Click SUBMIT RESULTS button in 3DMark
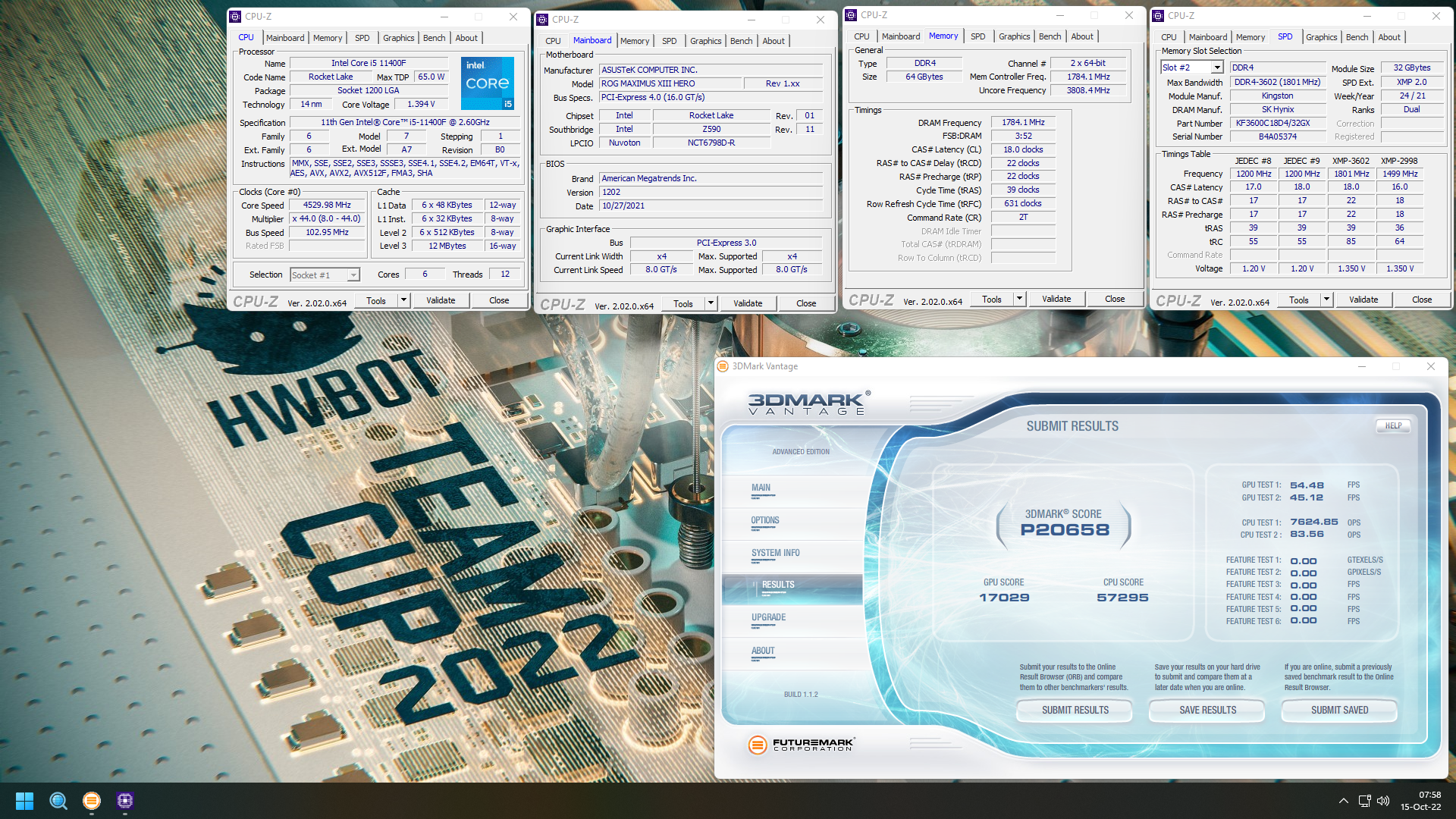 click(1075, 711)
